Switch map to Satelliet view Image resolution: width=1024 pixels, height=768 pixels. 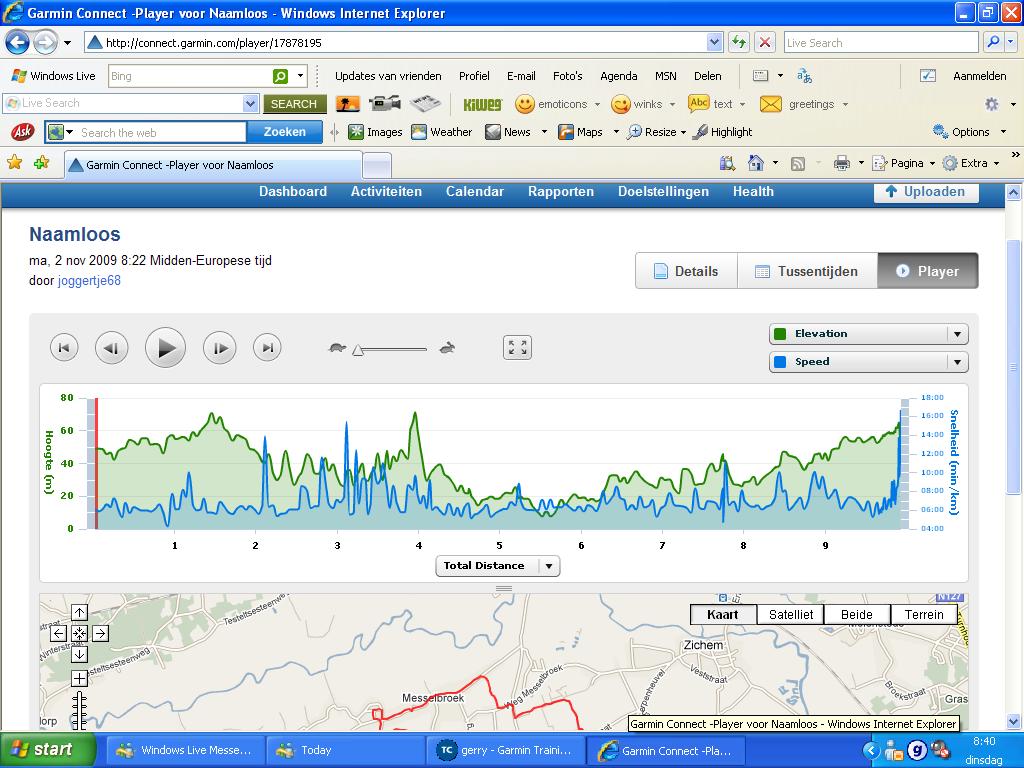791,615
